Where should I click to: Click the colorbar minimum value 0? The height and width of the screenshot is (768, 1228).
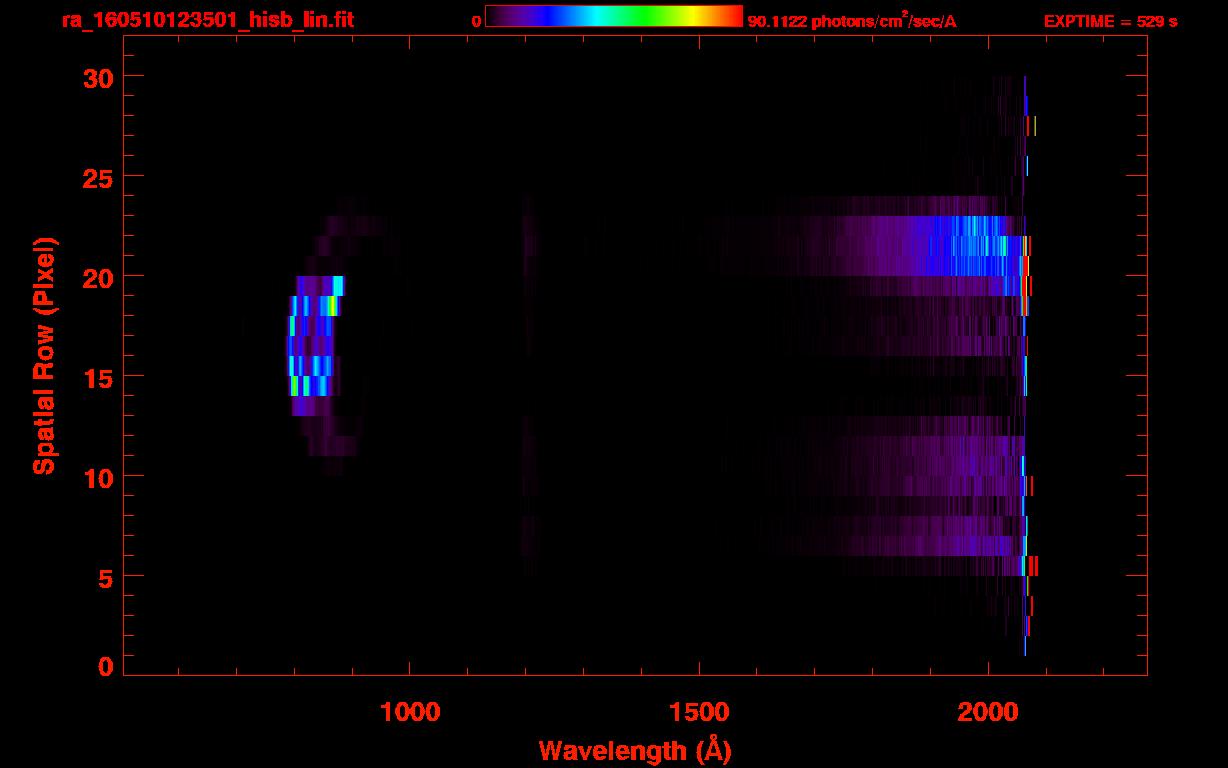click(x=477, y=21)
